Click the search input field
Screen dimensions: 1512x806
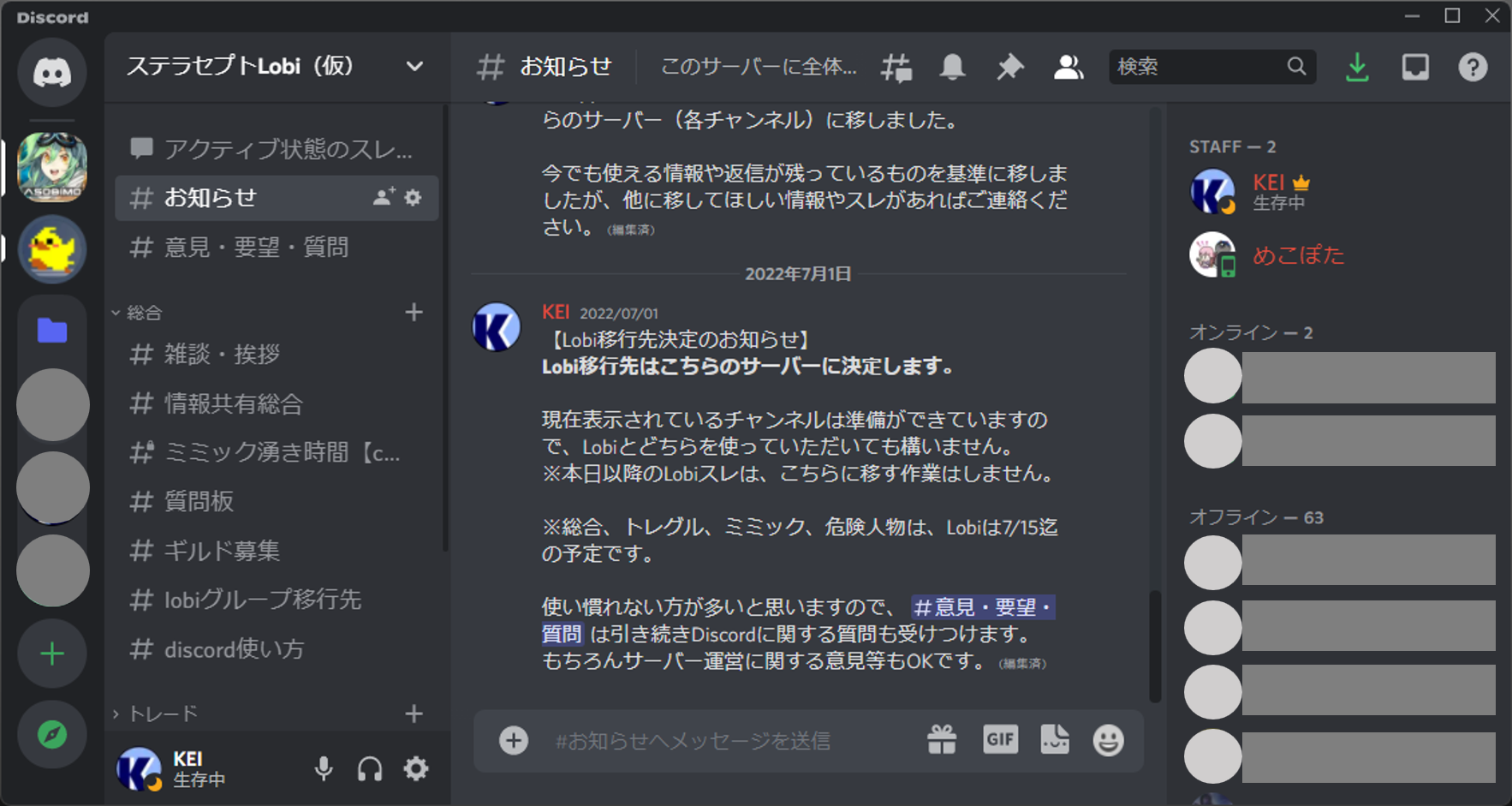1212,67
